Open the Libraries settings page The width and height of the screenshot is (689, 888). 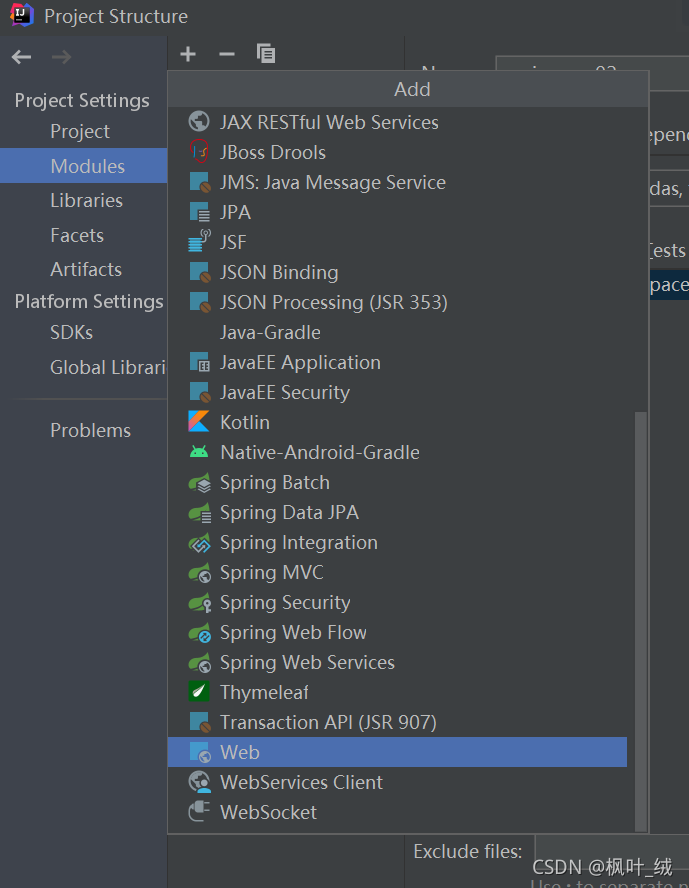83,200
